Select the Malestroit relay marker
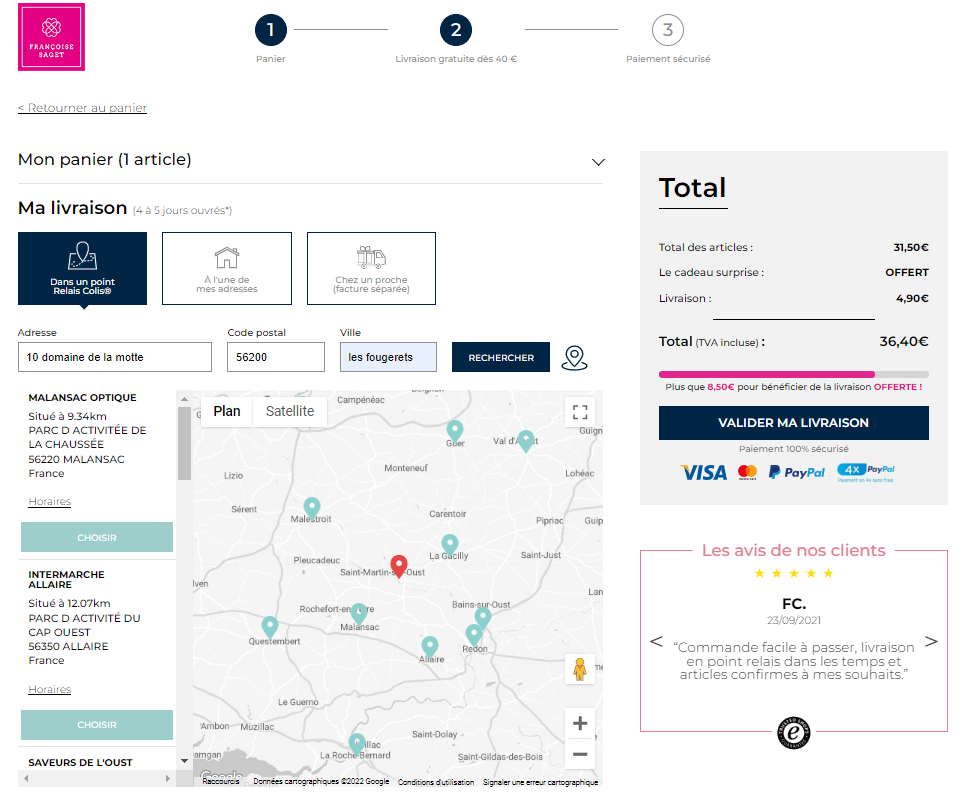This screenshot has width=964, height=803. coord(312,507)
